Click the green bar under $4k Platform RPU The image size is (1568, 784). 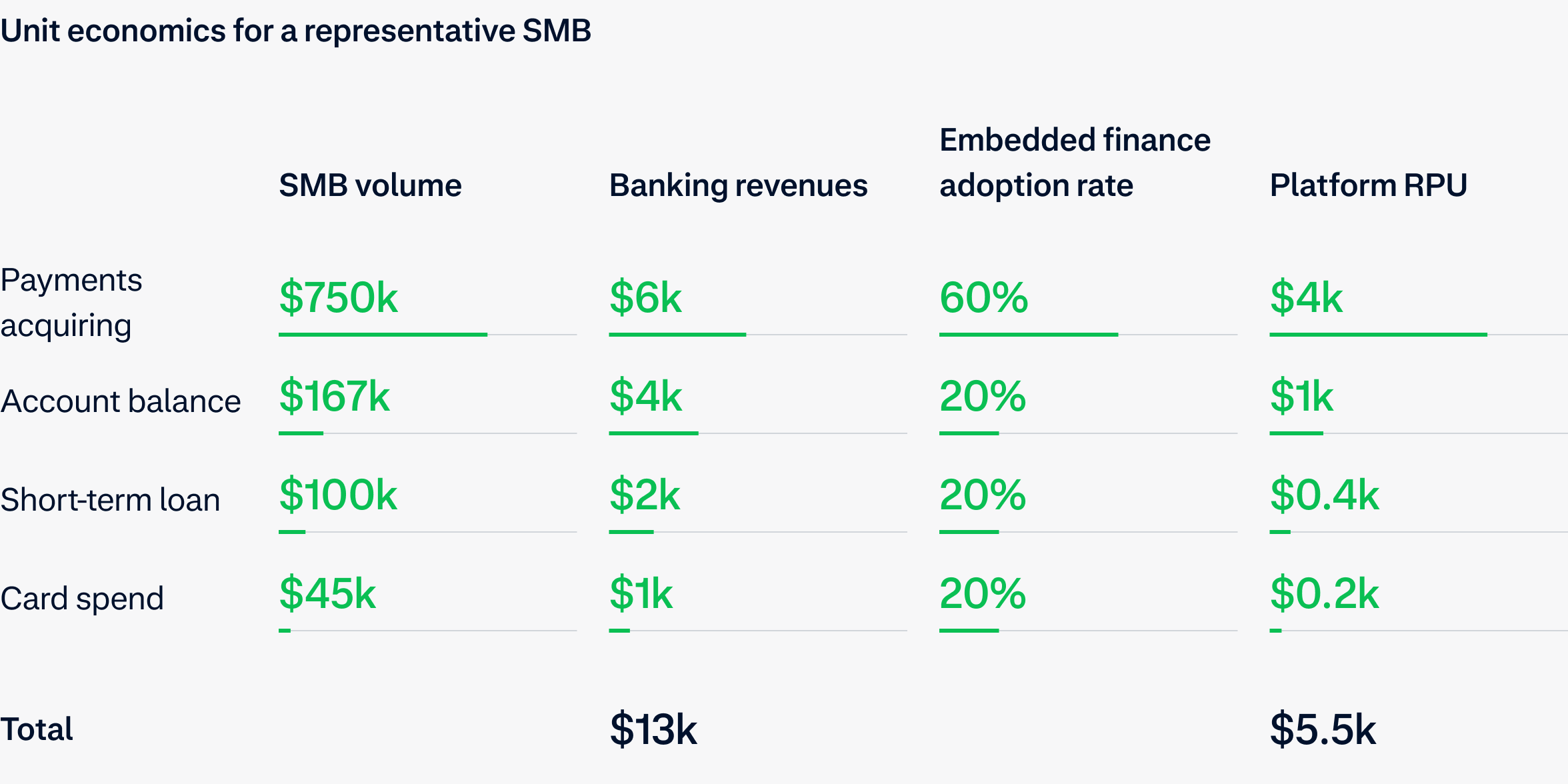click(1378, 335)
